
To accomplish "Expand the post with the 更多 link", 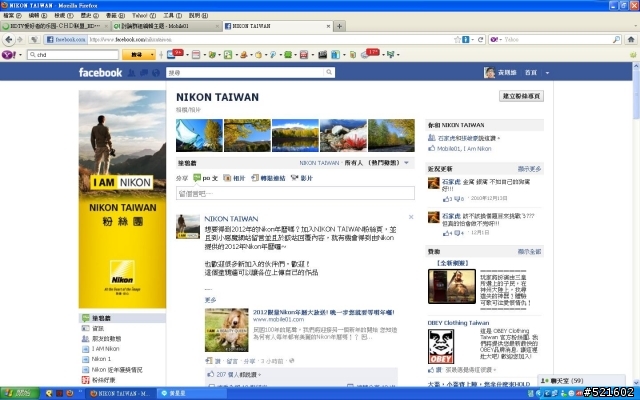I will pyautogui.click(x=210, y=300).
